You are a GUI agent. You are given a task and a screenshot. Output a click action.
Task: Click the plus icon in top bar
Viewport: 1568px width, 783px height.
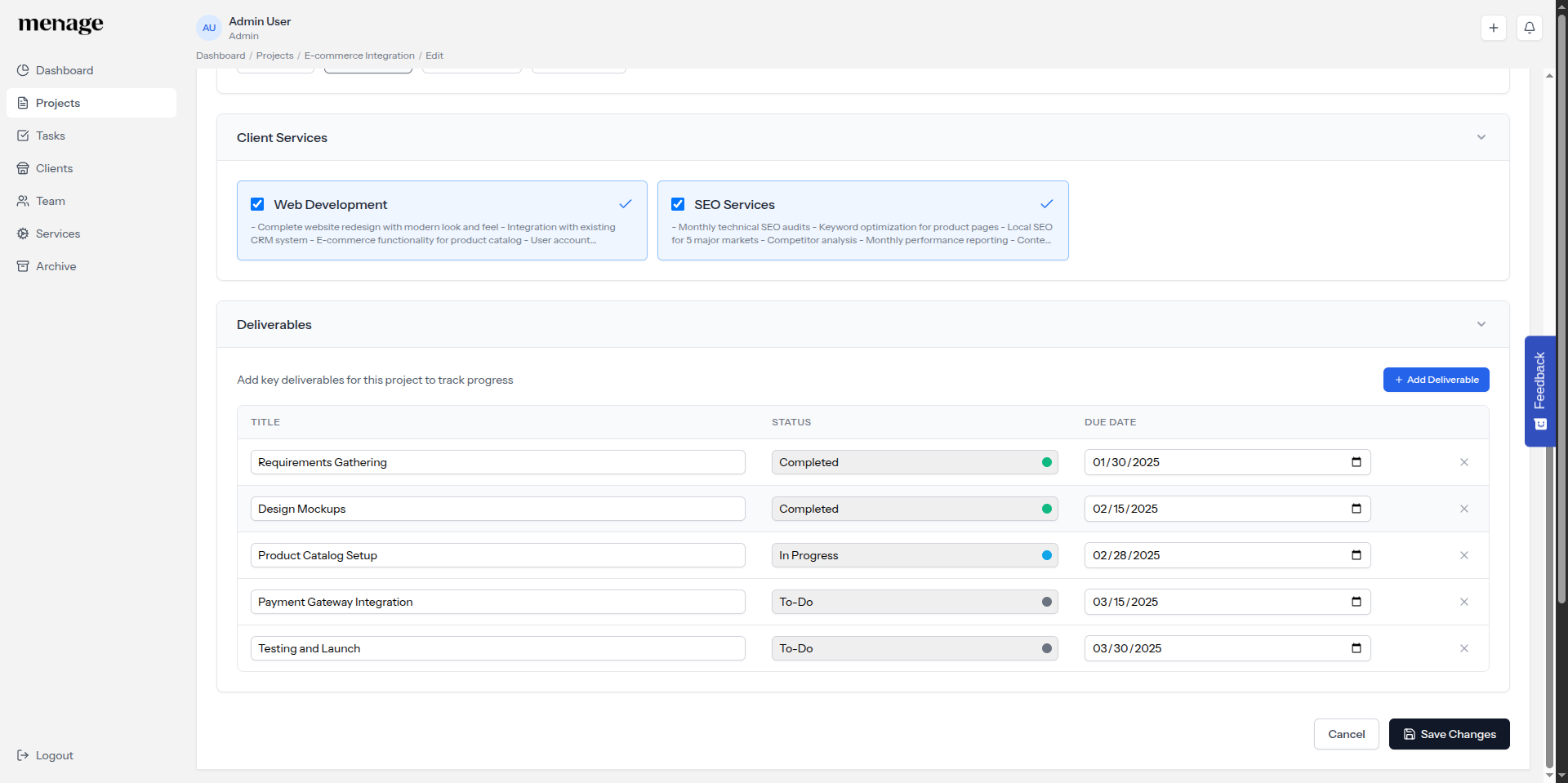pos(1494,27)
